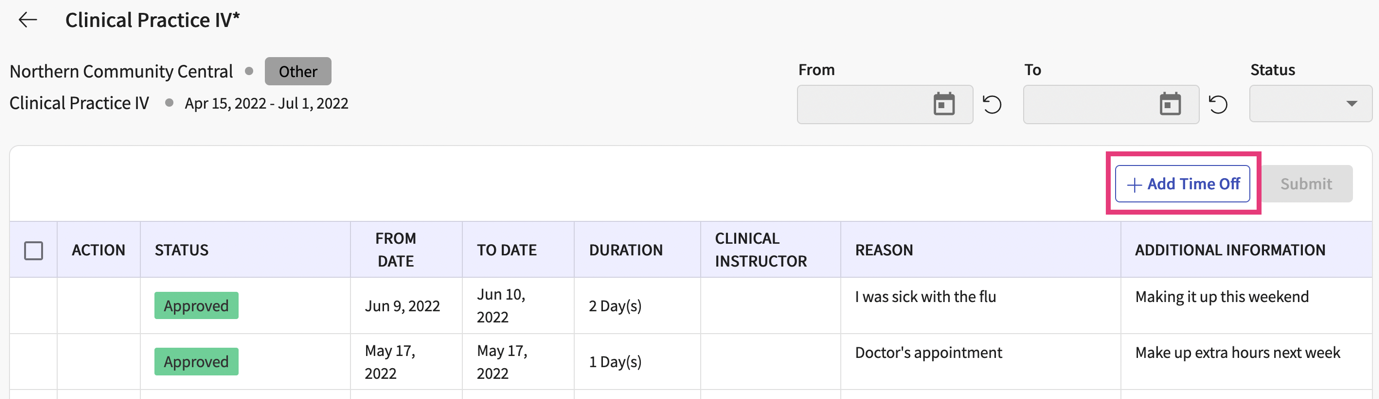Click the Status dropdown arrow
The width and height of the screenshot is (1379, 399).
(1352, 104)
